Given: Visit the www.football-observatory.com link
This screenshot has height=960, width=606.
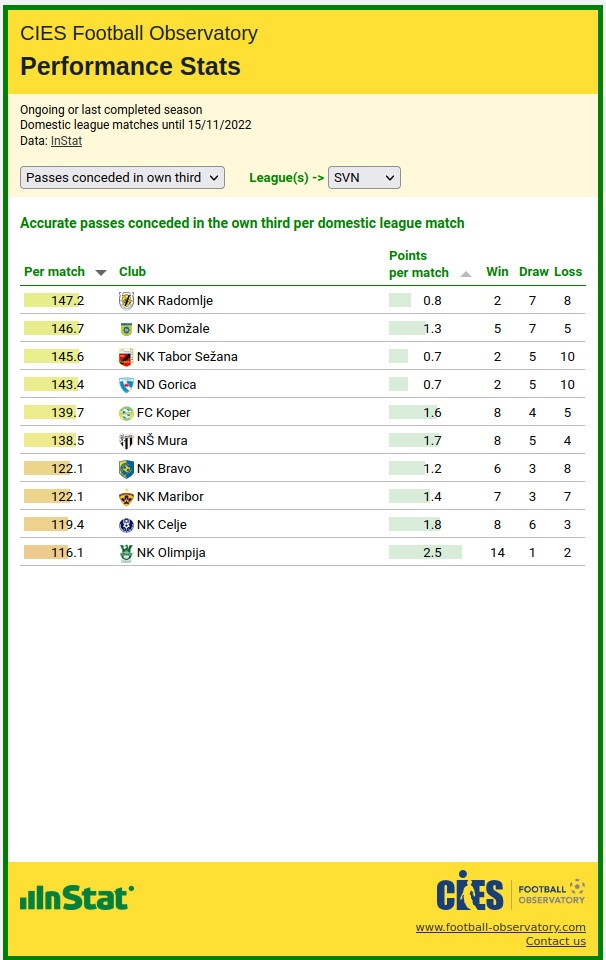Looking at the screenshot, I should click(500, 927).
